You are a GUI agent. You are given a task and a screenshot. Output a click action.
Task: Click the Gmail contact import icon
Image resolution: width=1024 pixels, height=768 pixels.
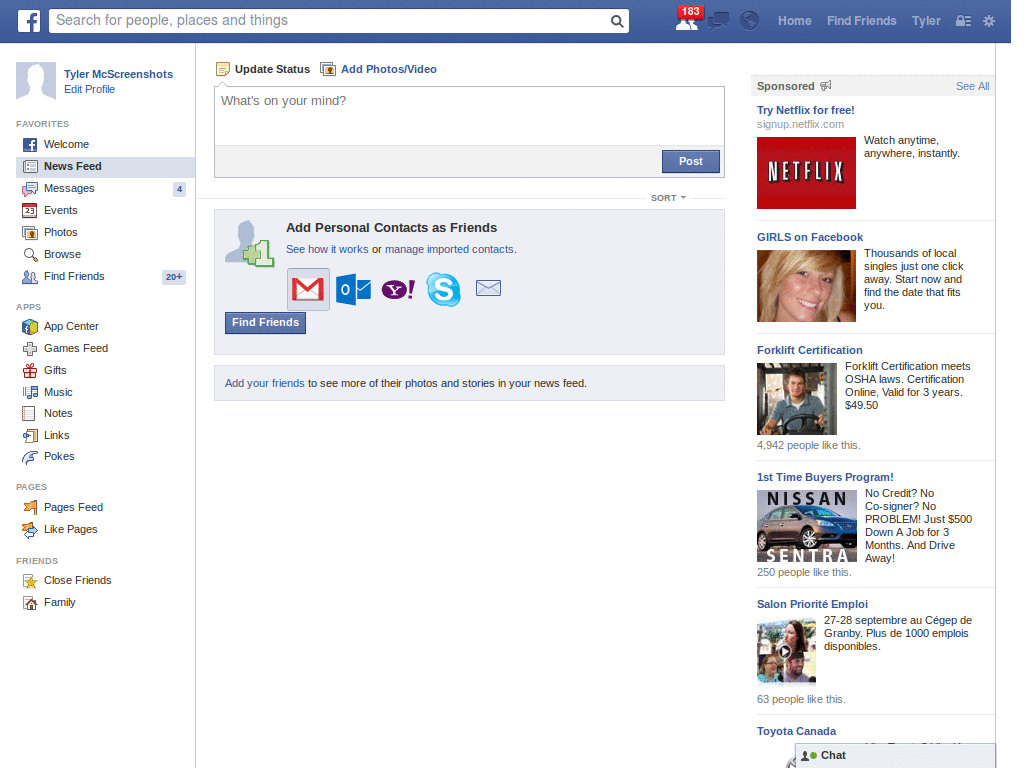308,289
